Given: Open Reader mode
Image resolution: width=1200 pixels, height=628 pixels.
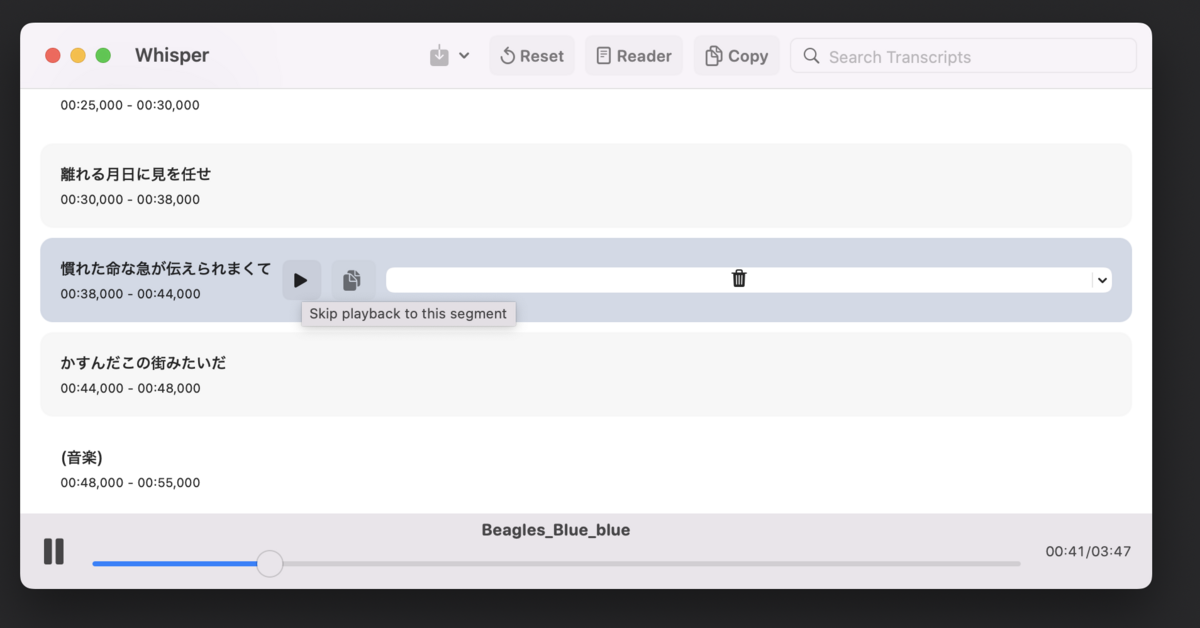Looking at the screenshot, I should 634,56.
